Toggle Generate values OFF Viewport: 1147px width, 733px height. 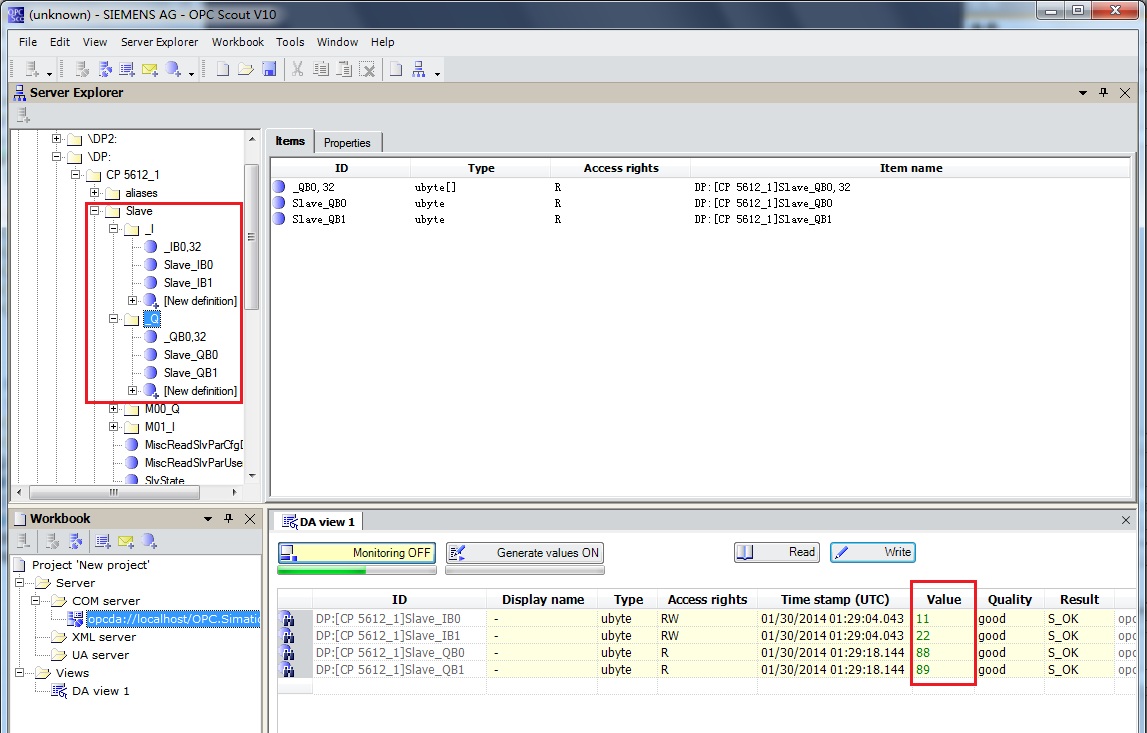coord(525,552)
